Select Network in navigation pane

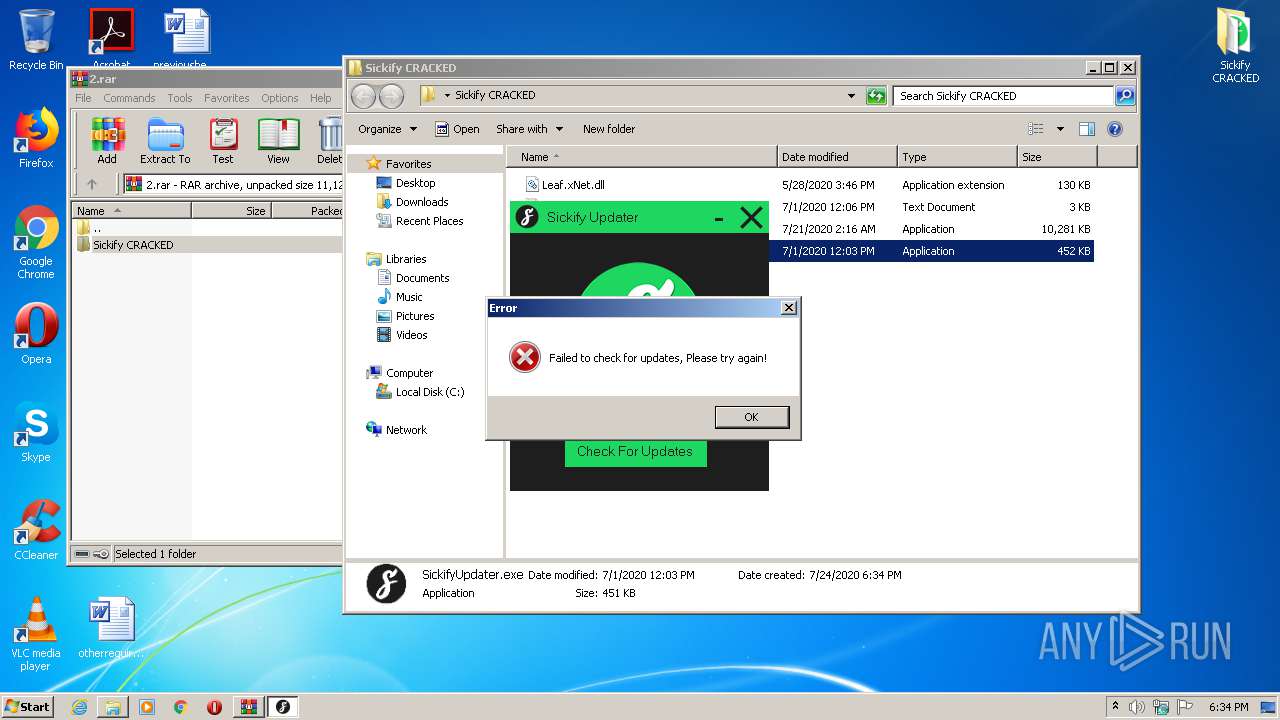[406, 430]
